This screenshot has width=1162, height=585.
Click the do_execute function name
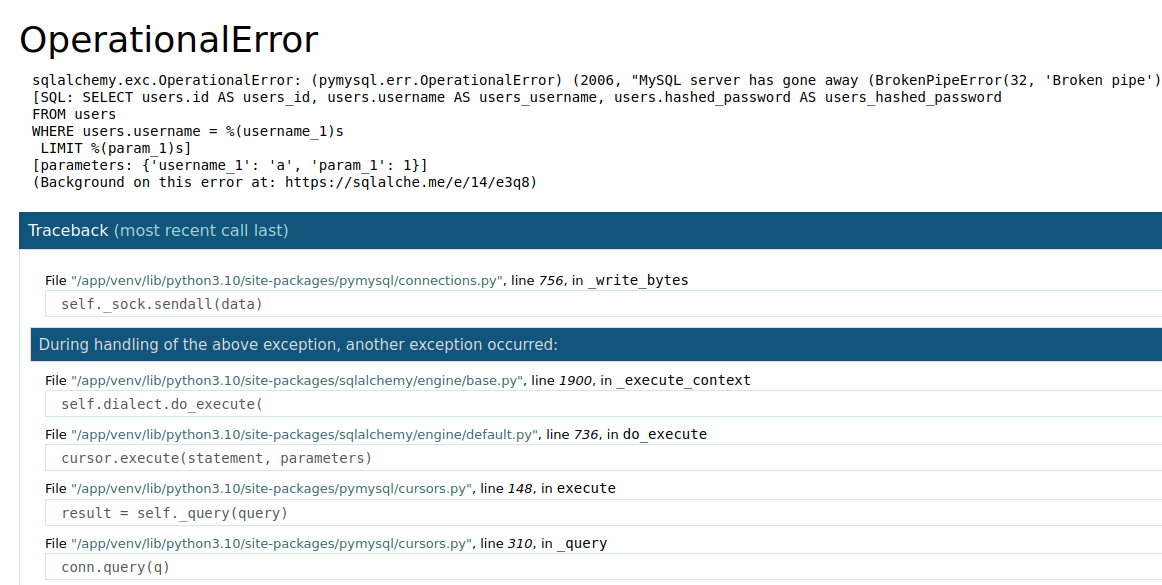click(x=665, y=434)
